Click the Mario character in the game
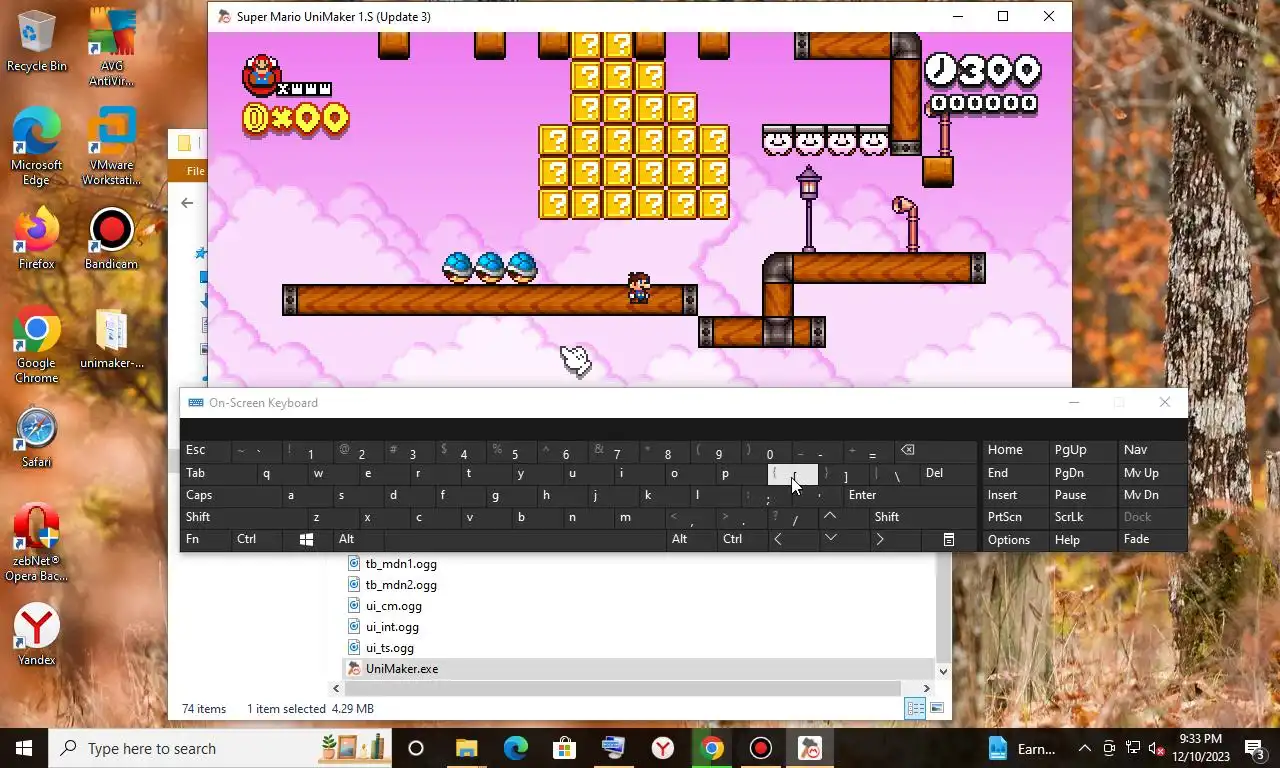Screen dimensions: 1280x768 click(x=639, y=287)
